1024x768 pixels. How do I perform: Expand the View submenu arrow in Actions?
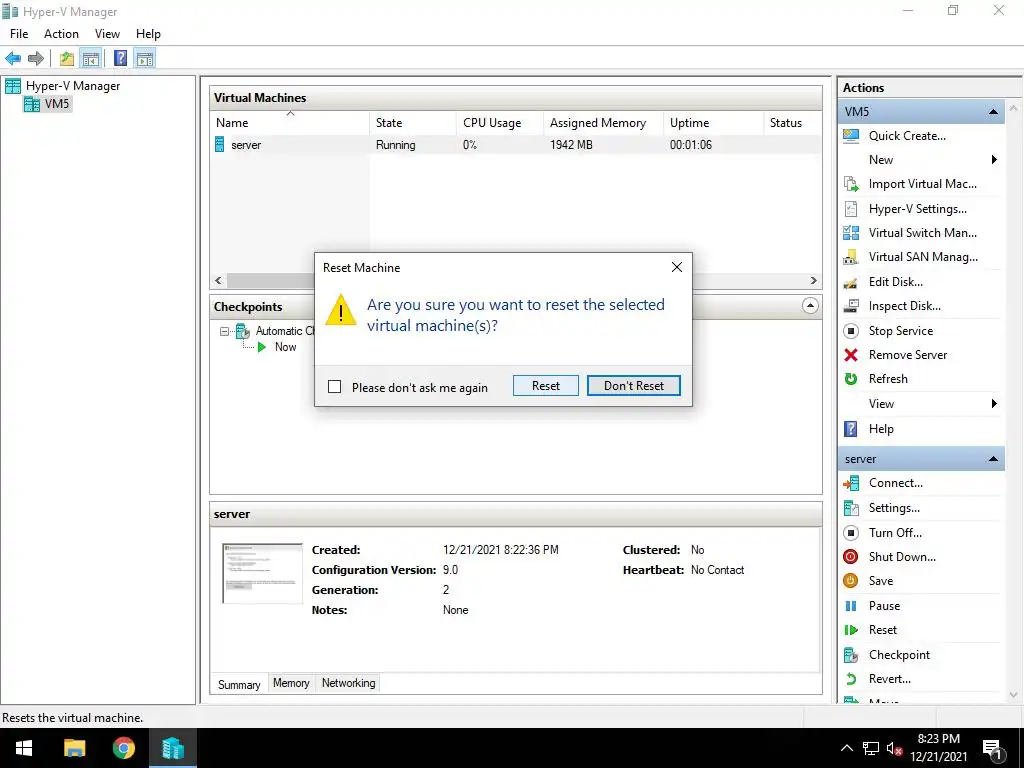994,404
